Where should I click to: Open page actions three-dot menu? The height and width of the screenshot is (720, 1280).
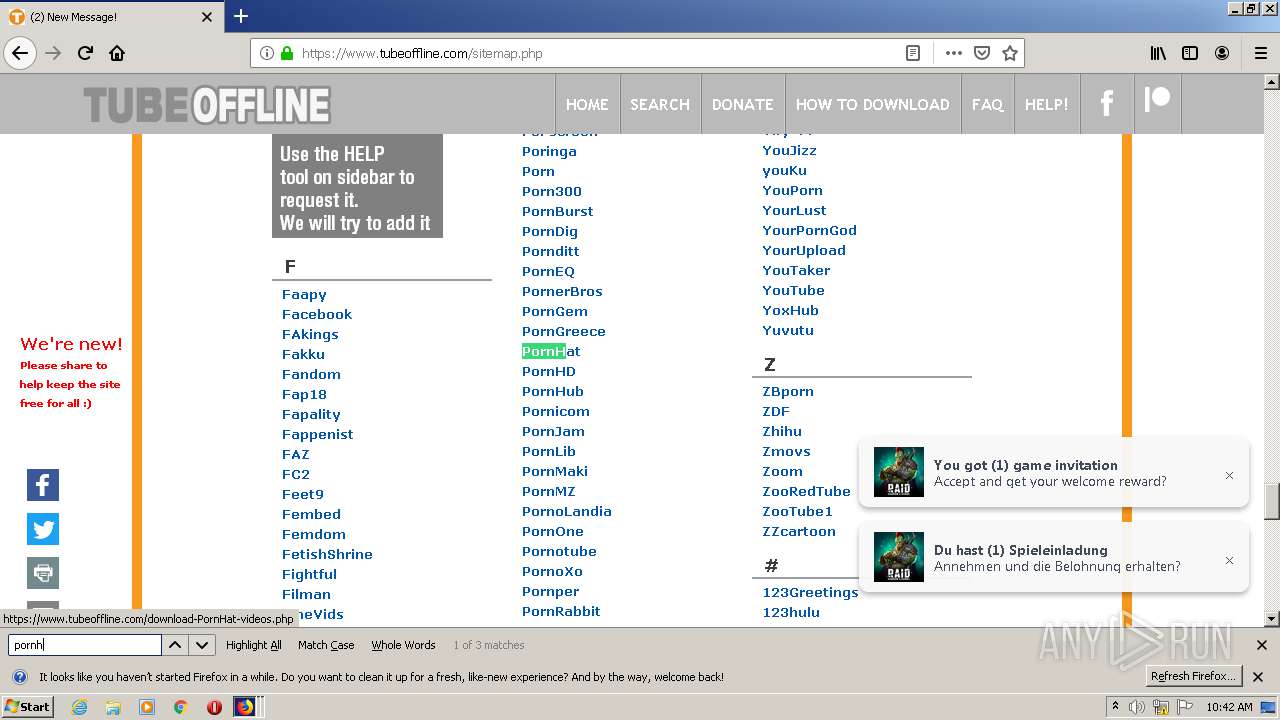click(953, 53)
